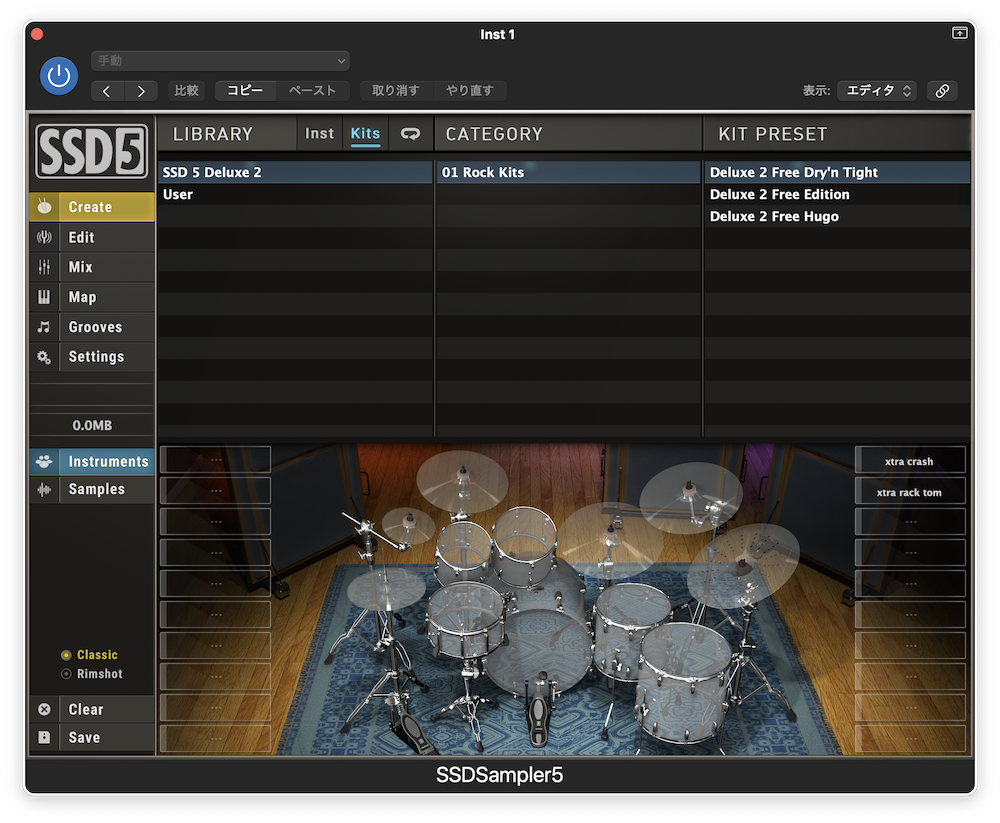This screenshot has height=823, width=1000.
Task: Click the floor tom drum in kit
Action: coord(686,683)
